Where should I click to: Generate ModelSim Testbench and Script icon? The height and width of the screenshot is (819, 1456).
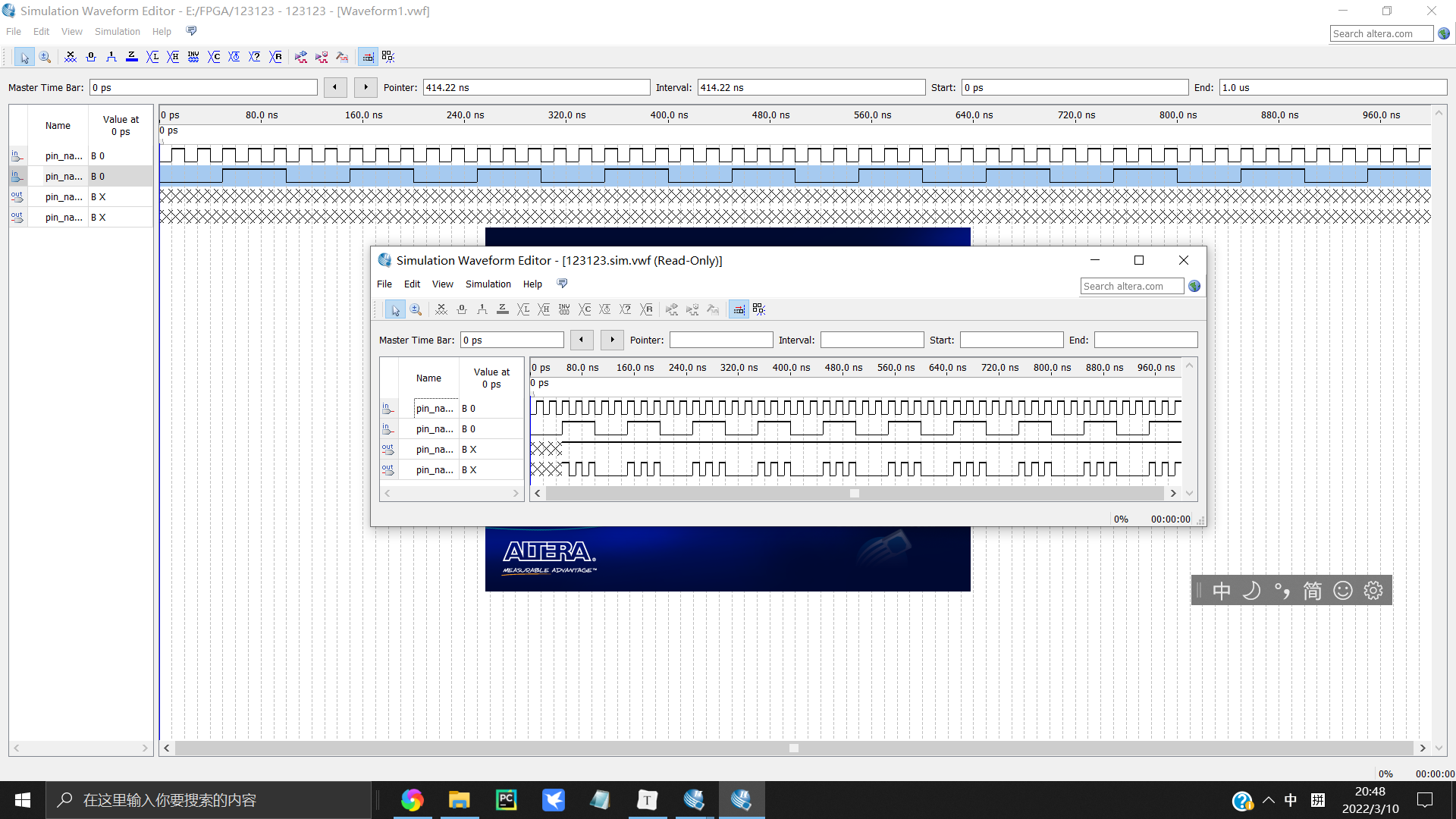342,57
